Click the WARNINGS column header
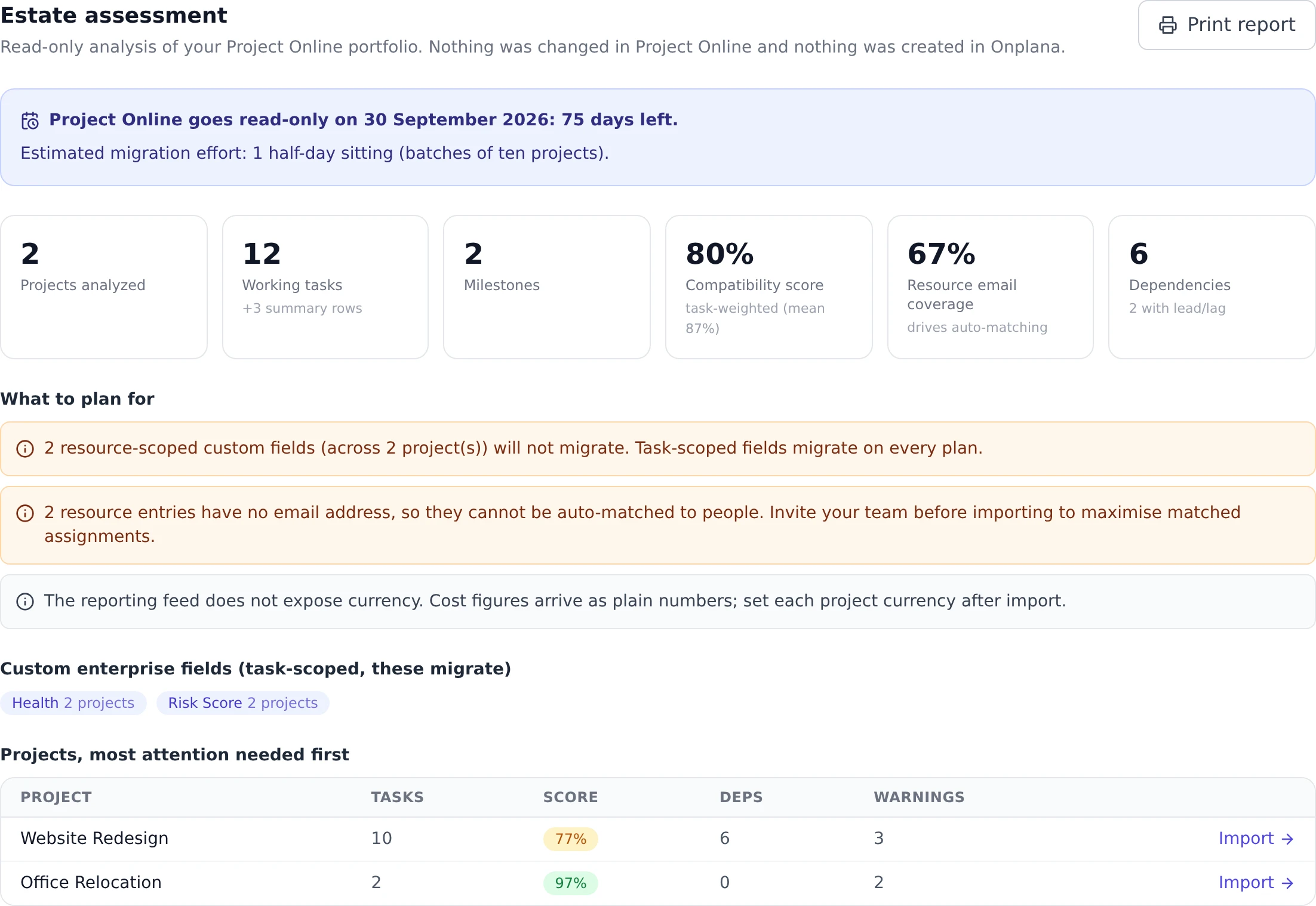 pyautogui.click(x=919, y=797)
